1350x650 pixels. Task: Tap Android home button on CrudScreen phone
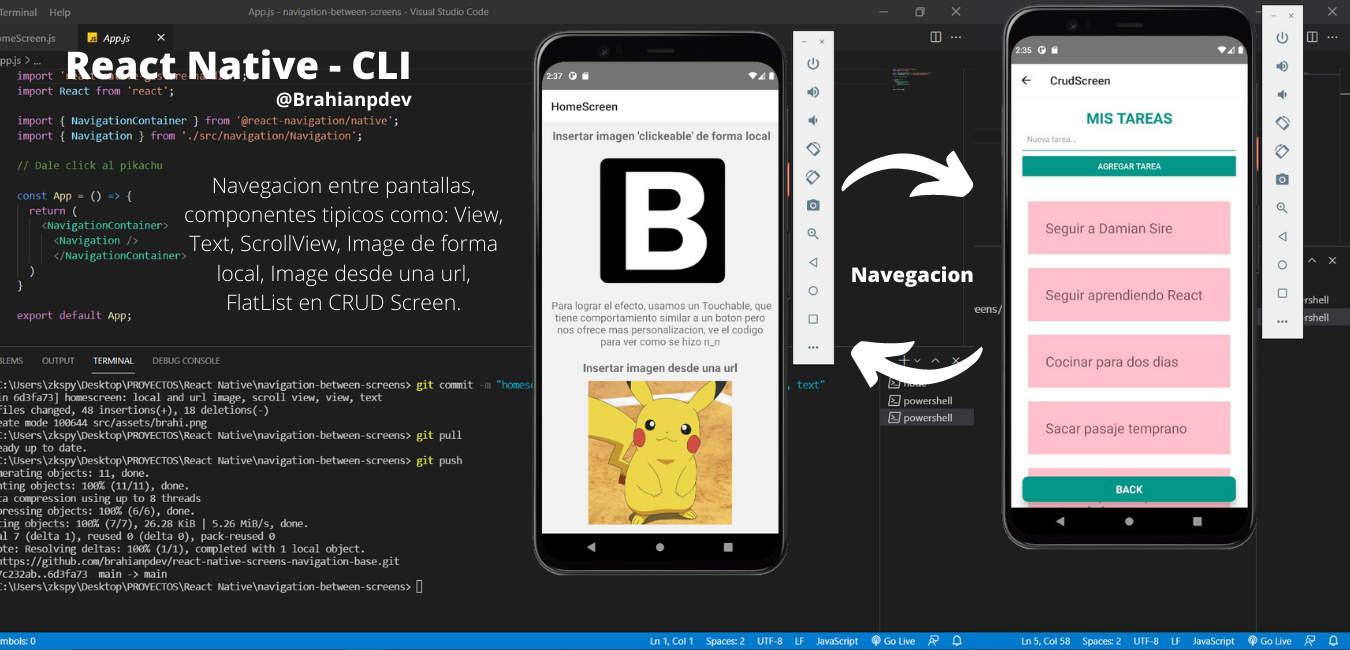click(1129, 521)
